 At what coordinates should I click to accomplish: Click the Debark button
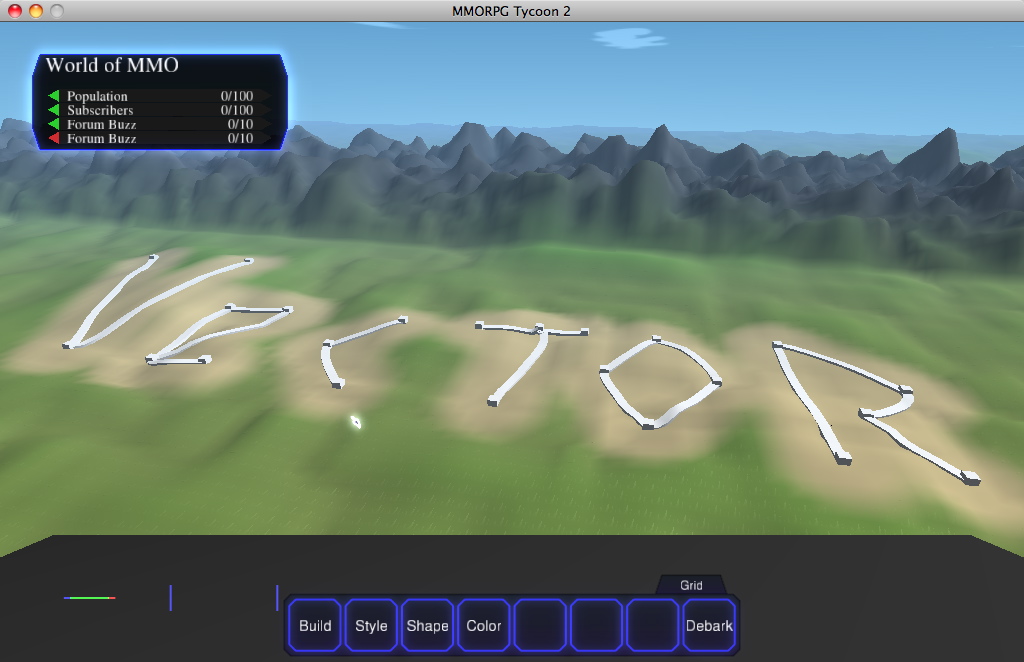tap(709, 625)
